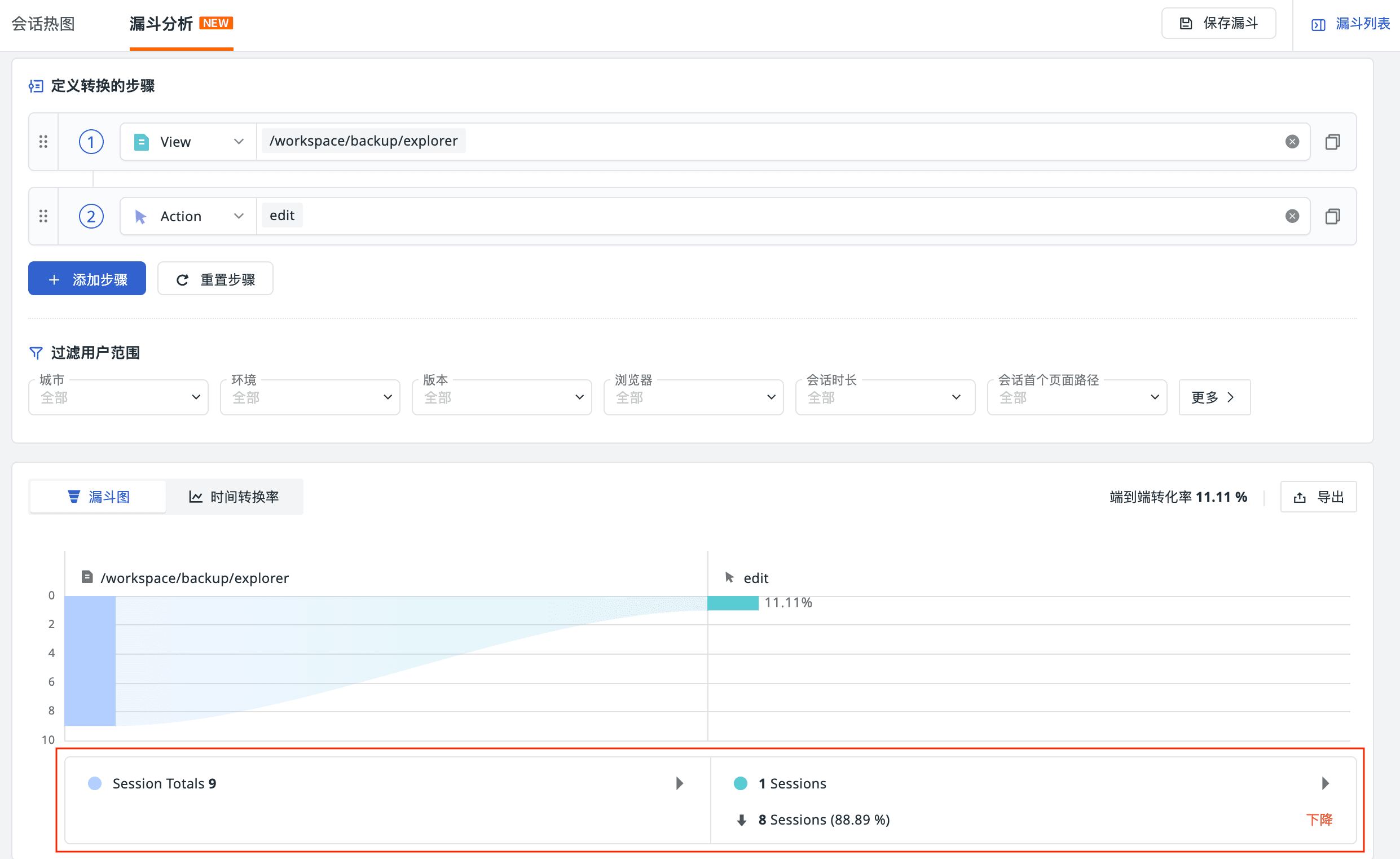Expand the 1 Sessions arrow
The image size is (1400, 859).
[1325, 783]
